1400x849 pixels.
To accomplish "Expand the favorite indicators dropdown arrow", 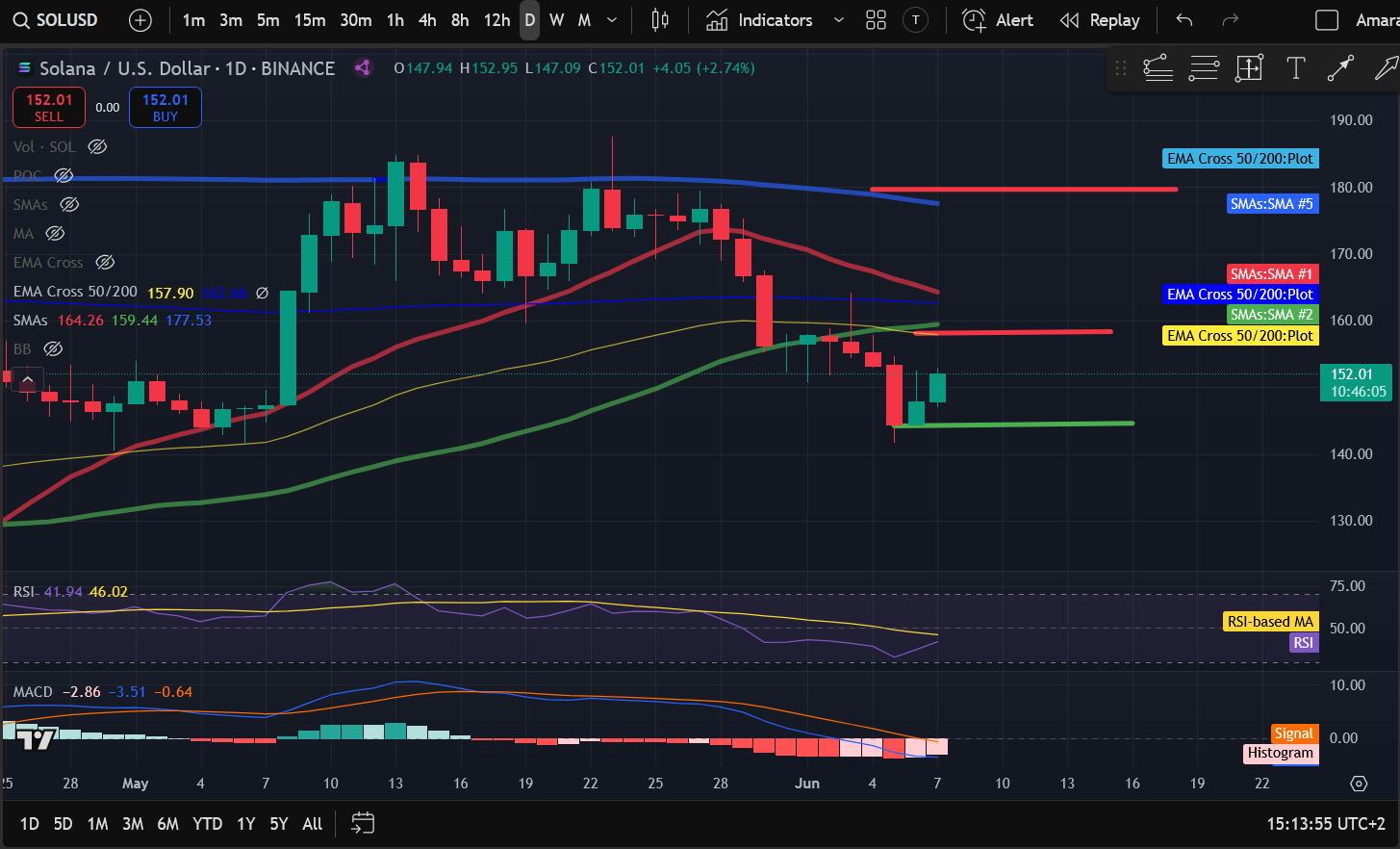I will tap(838, 20).
